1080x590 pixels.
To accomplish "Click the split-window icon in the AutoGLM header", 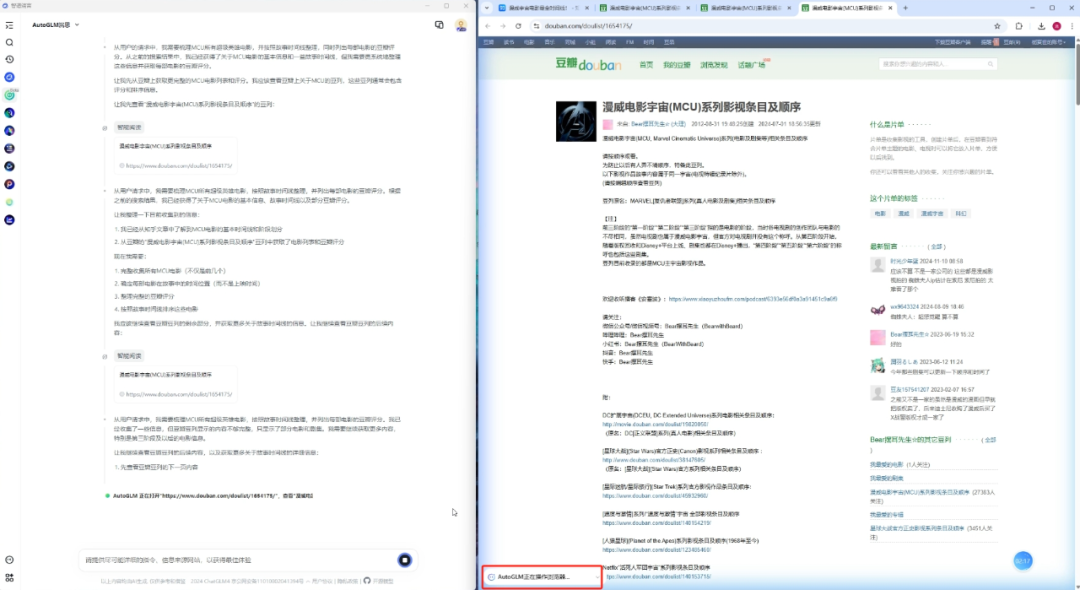I will pyautogui.click(x=439, y=25).
